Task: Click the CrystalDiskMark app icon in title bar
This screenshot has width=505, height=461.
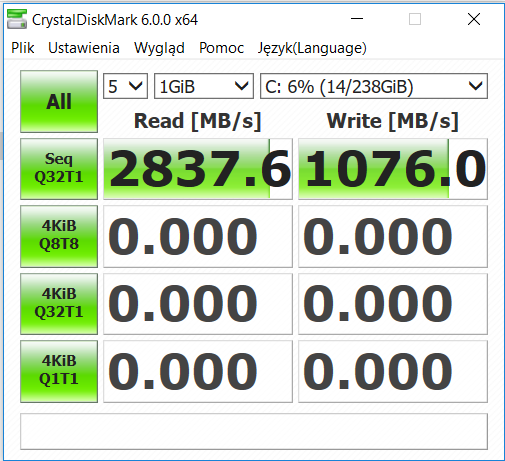Action: (x=17, y=19)
